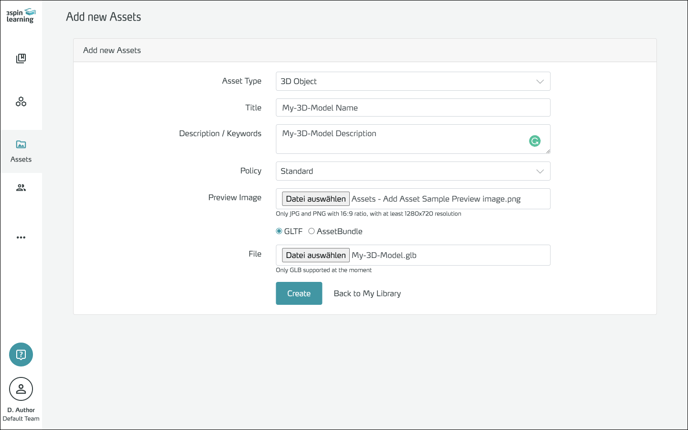Click the description textarea resize handle
This screenshot has height=430, width=688.
point(547,151)
